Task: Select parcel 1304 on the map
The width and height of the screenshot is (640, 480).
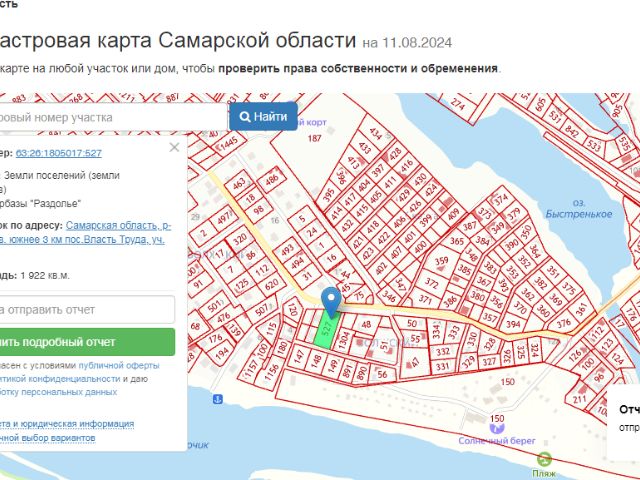Action: tap(344, 340)
